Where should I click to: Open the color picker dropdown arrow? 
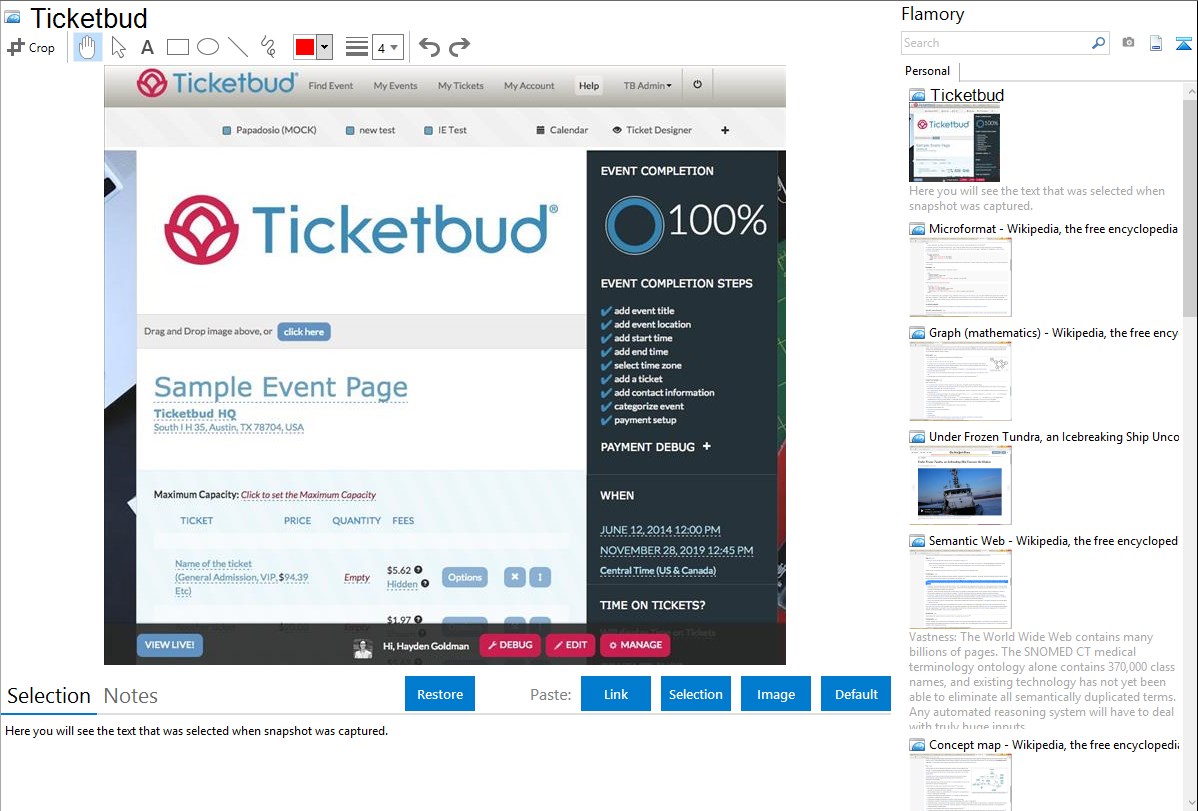tap(325, 47)
